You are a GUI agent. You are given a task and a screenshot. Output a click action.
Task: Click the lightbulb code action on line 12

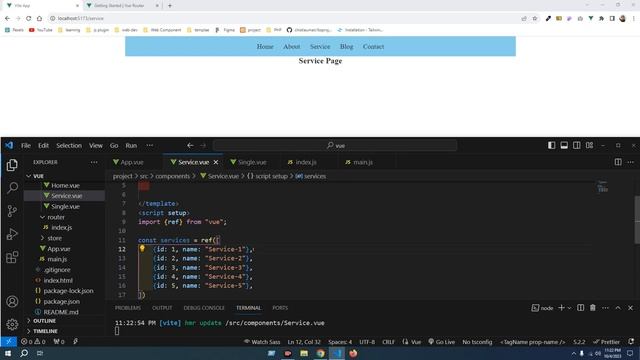pyautogui.click(x=142, y=248)
